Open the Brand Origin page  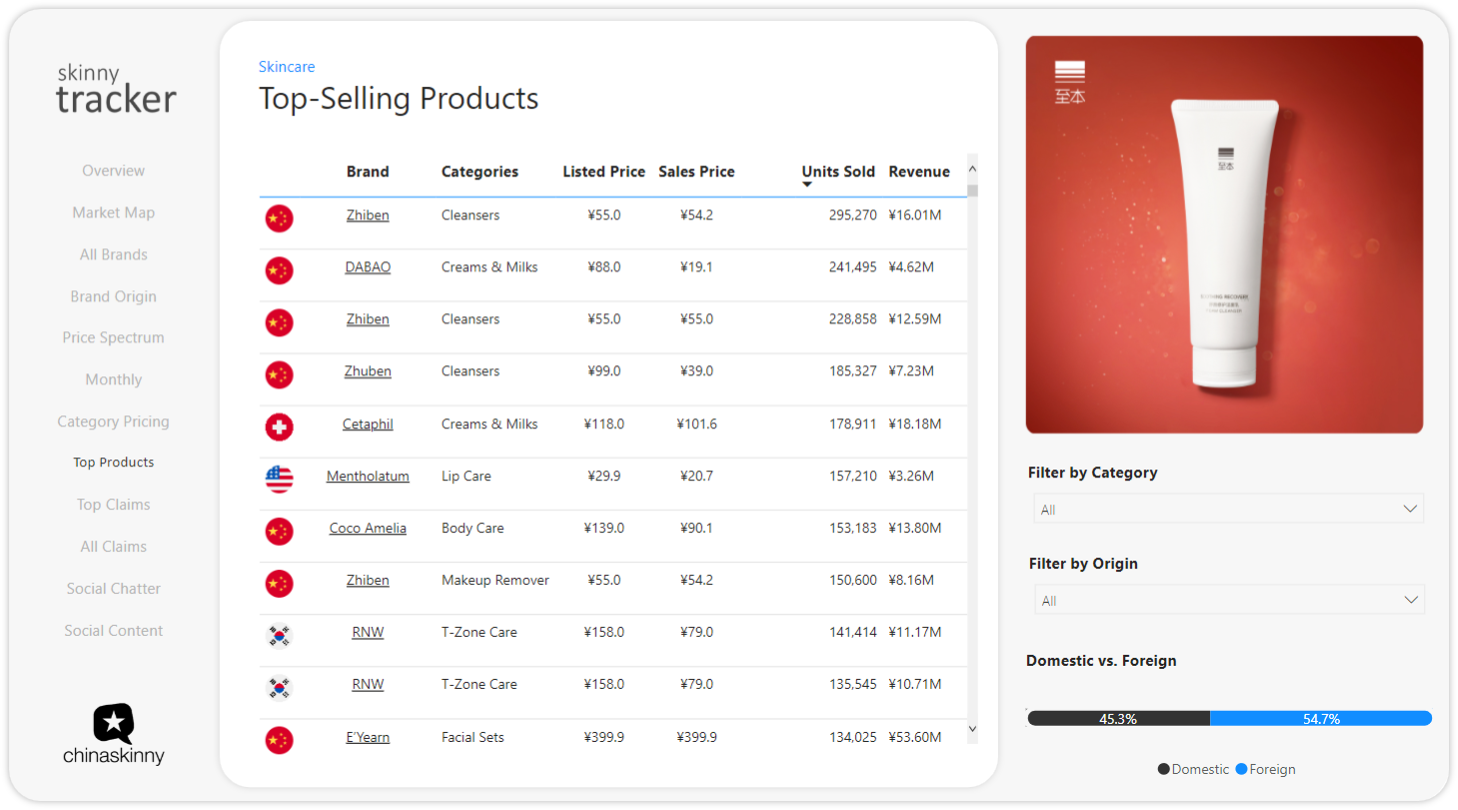click(114, 297)
